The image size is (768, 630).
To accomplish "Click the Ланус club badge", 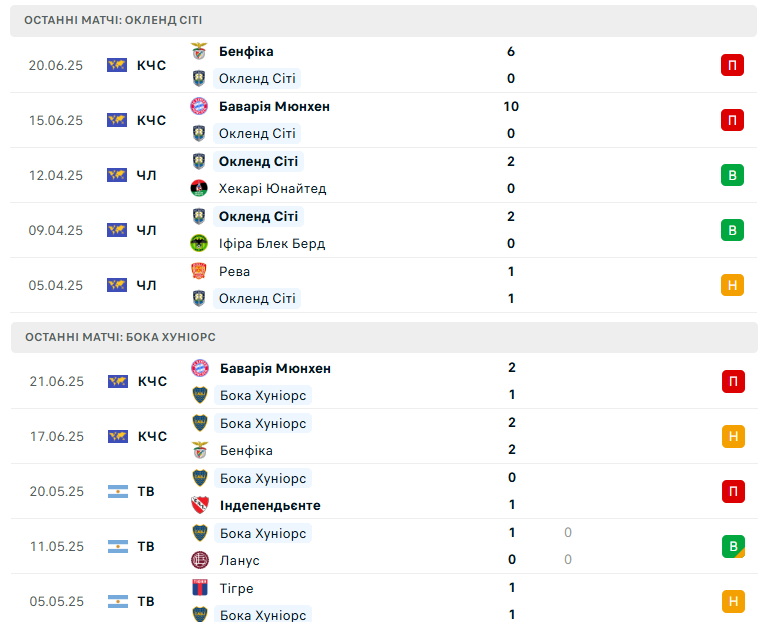I will (x=200, y=560).
